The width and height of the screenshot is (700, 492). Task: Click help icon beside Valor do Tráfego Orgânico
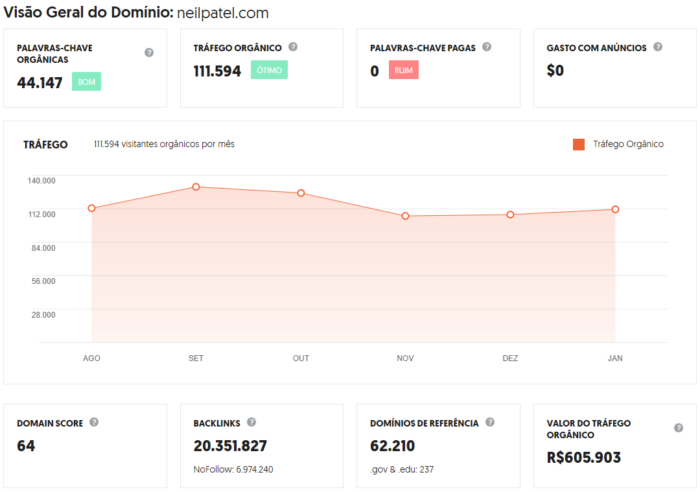point(678,428)
